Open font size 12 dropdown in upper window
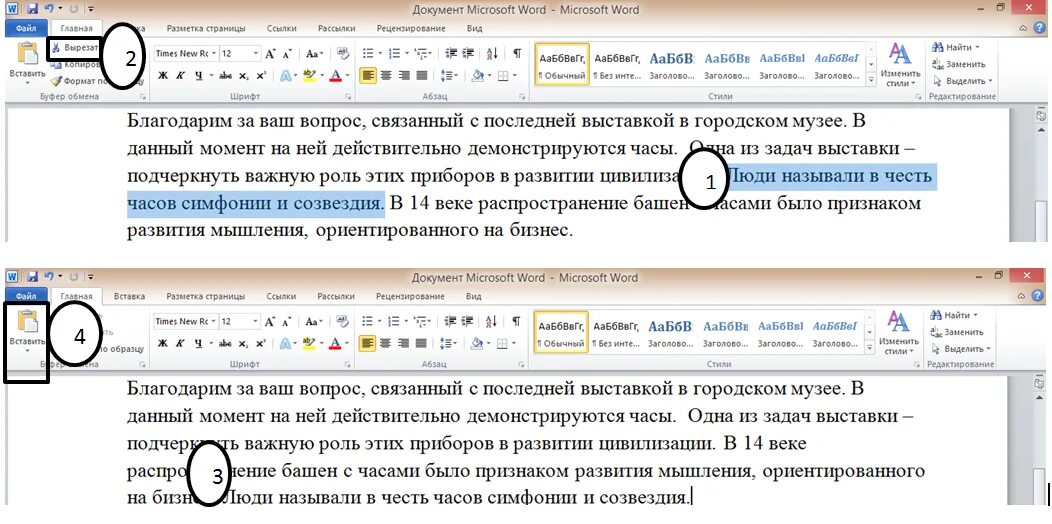 point(256,54)
